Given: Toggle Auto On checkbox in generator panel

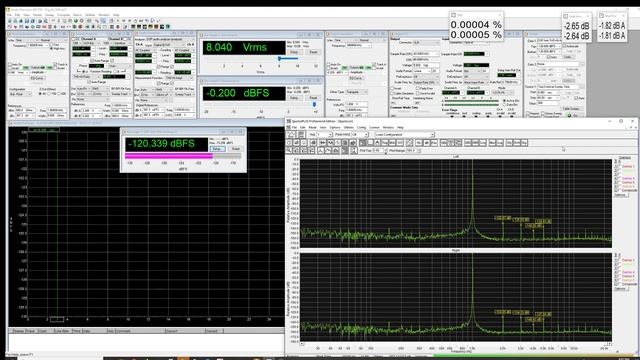Looking at the screenshot, I should (10, 64).
